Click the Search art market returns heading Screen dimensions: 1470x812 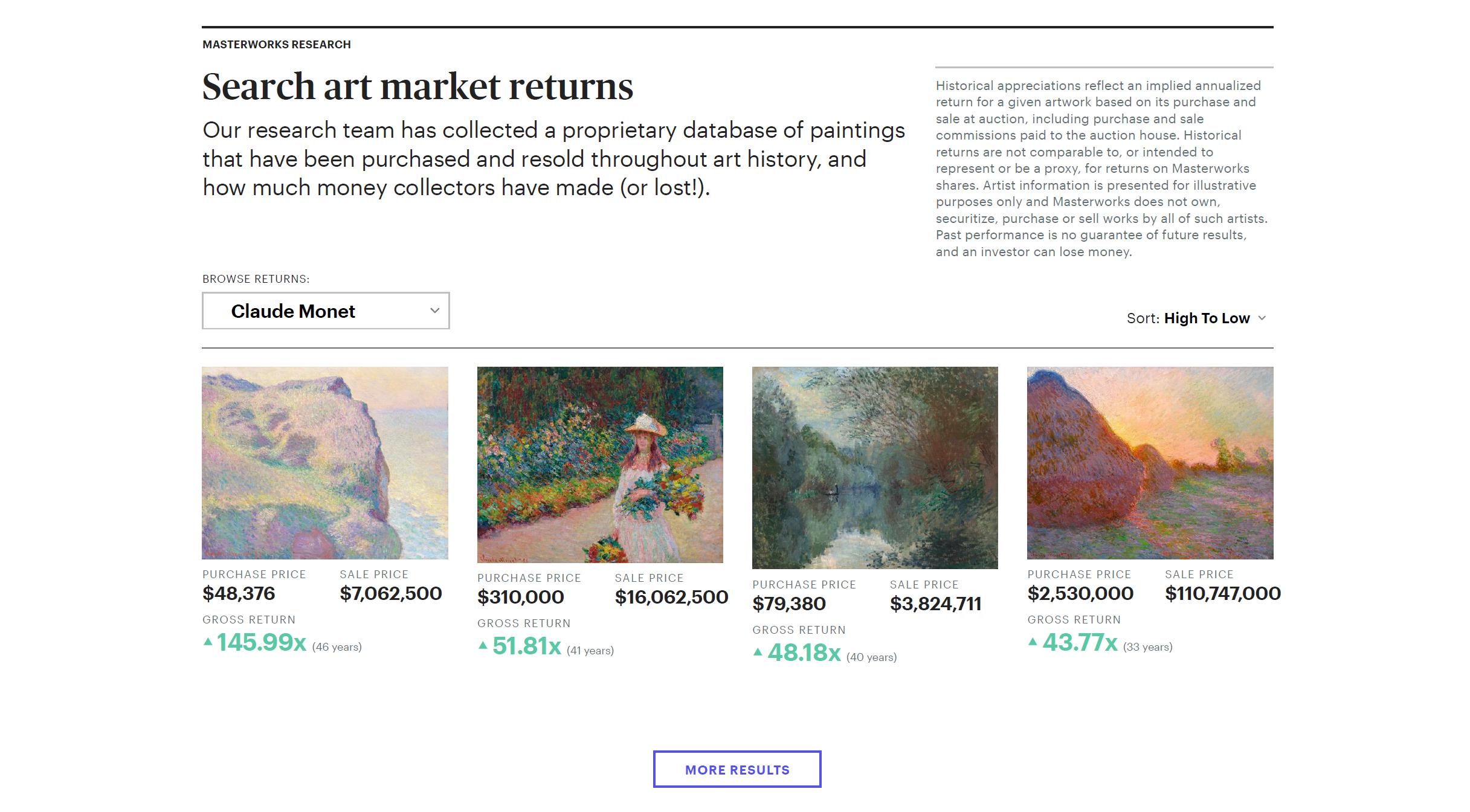pyautogui.click(x=417, y=86)
